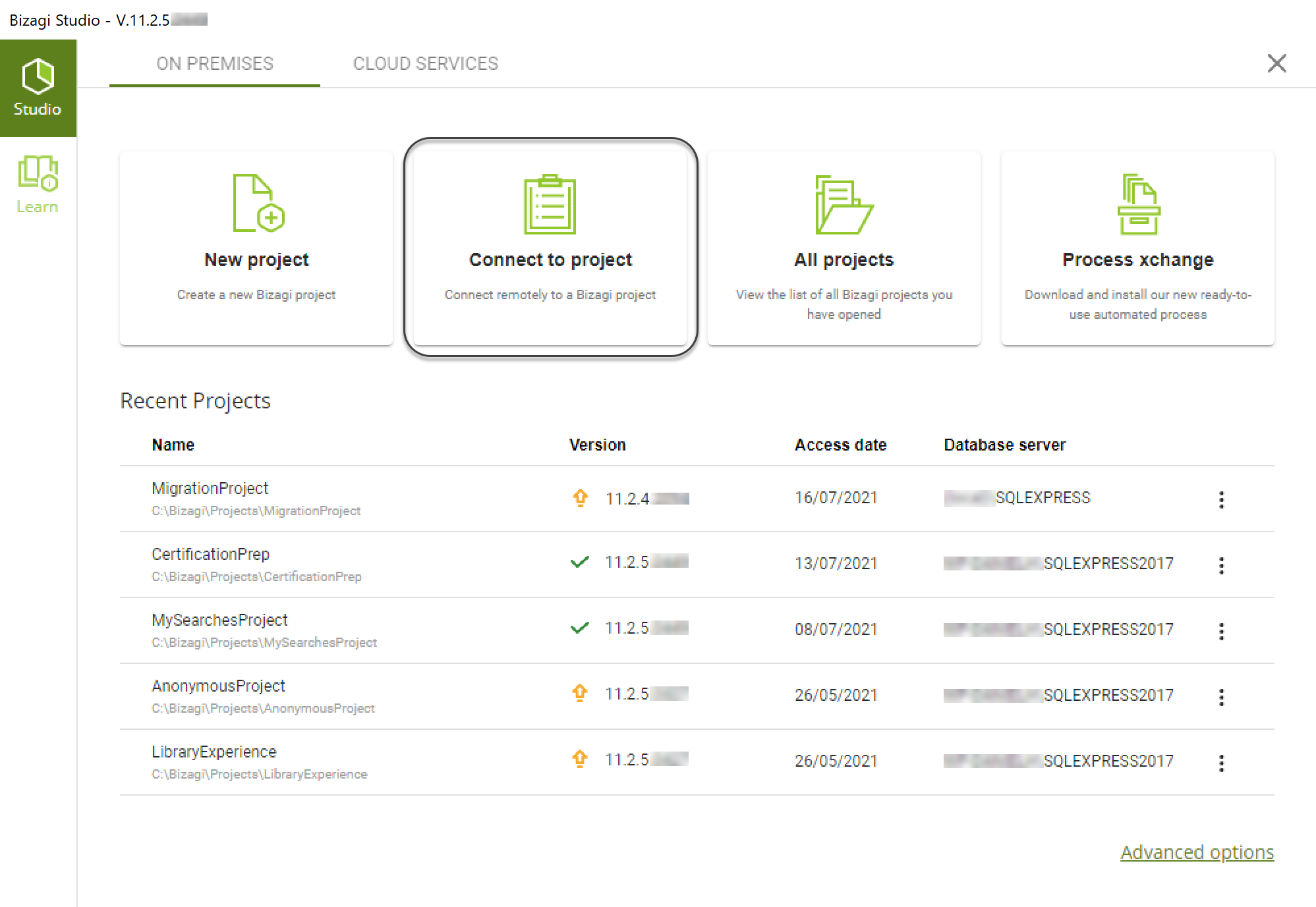Screen dimensions: 1316x907
Task: Click version 11.2.5 of AnonymousProject
Action: [646, 694]
